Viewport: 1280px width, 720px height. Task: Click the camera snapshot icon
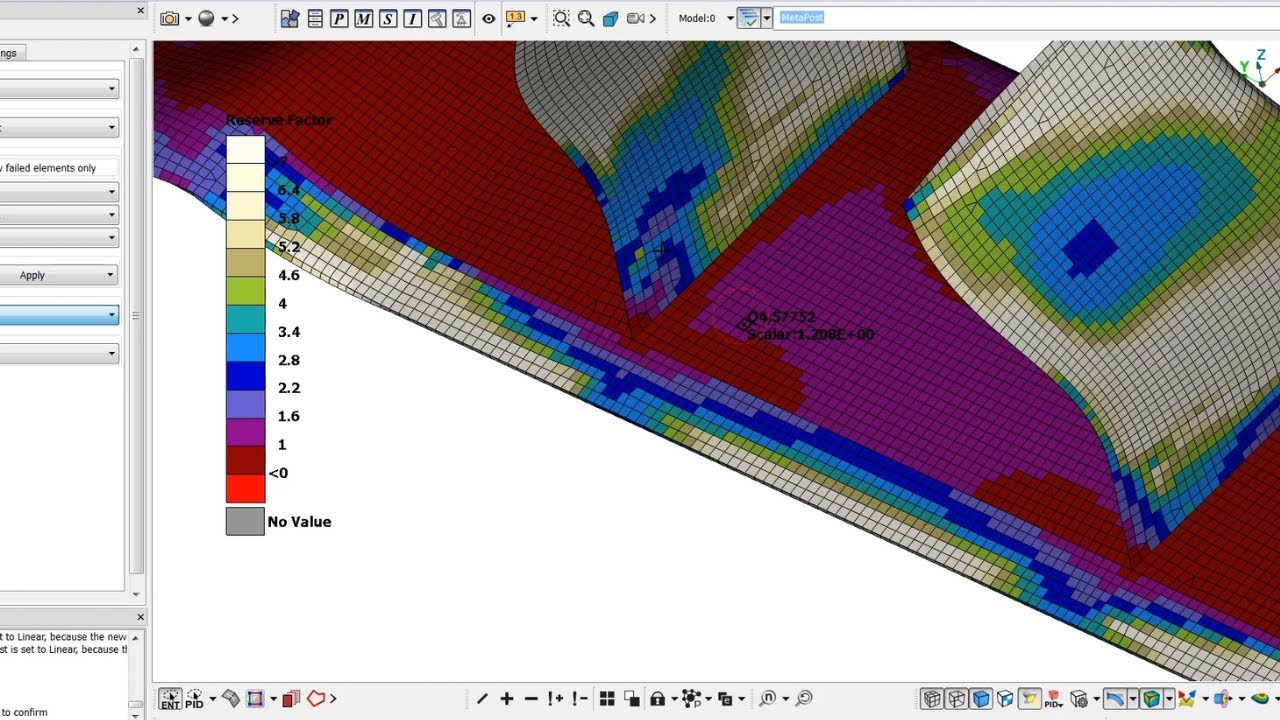pyautogui.click(x=169, y=18)
